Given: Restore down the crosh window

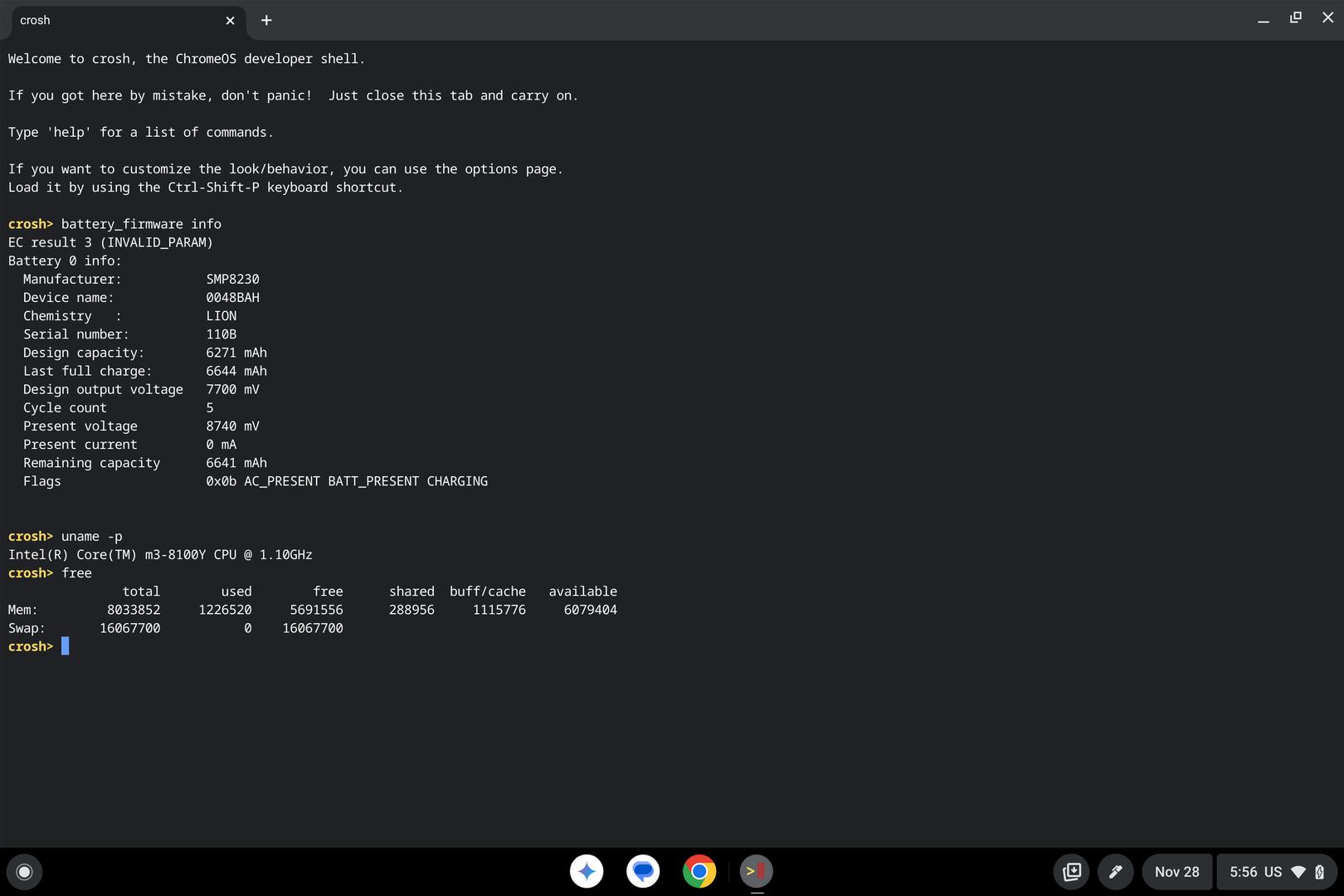Looking at the screenshot, I should [x=1295, y=17].
